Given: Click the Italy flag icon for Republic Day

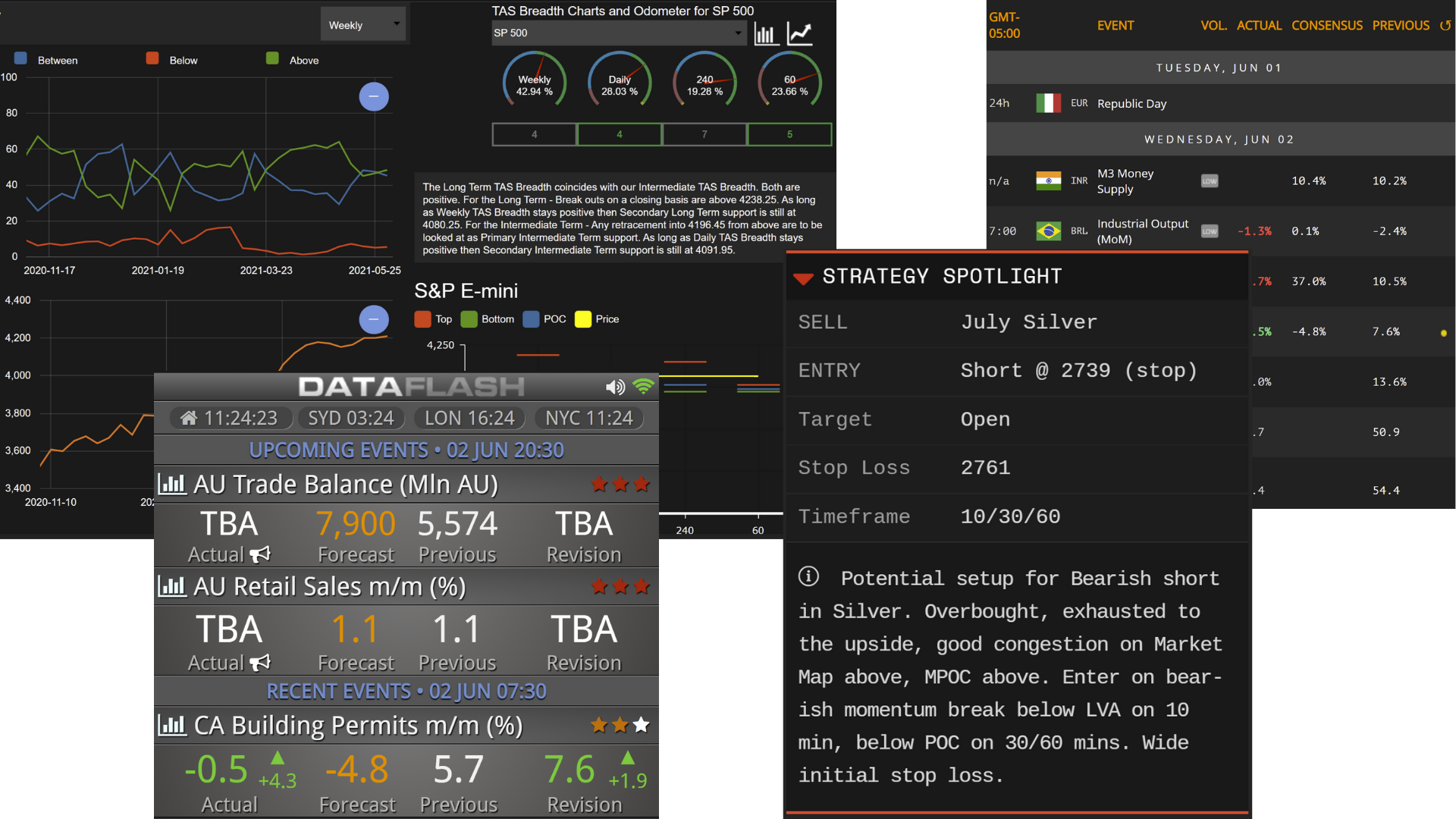Looking at the screenshot, I should click(1048, 103).
